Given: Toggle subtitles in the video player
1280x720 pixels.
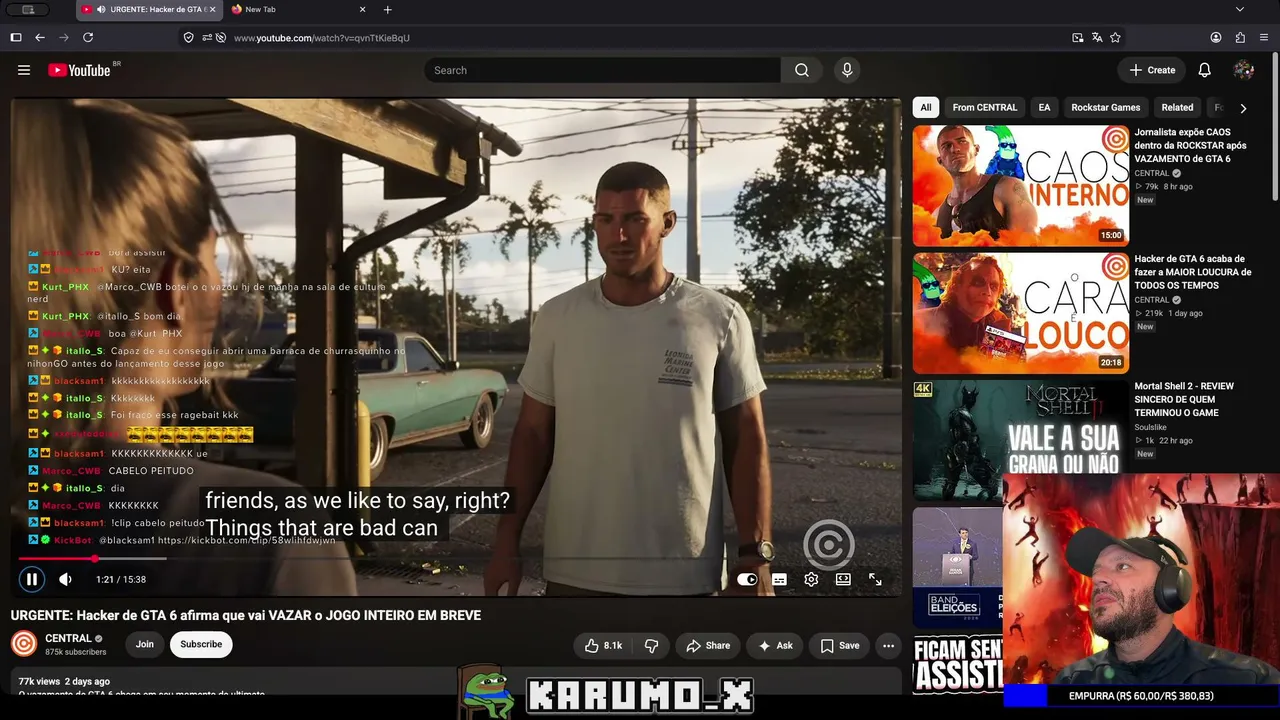Looking at the screenshot, I should (x=779, y=579).
